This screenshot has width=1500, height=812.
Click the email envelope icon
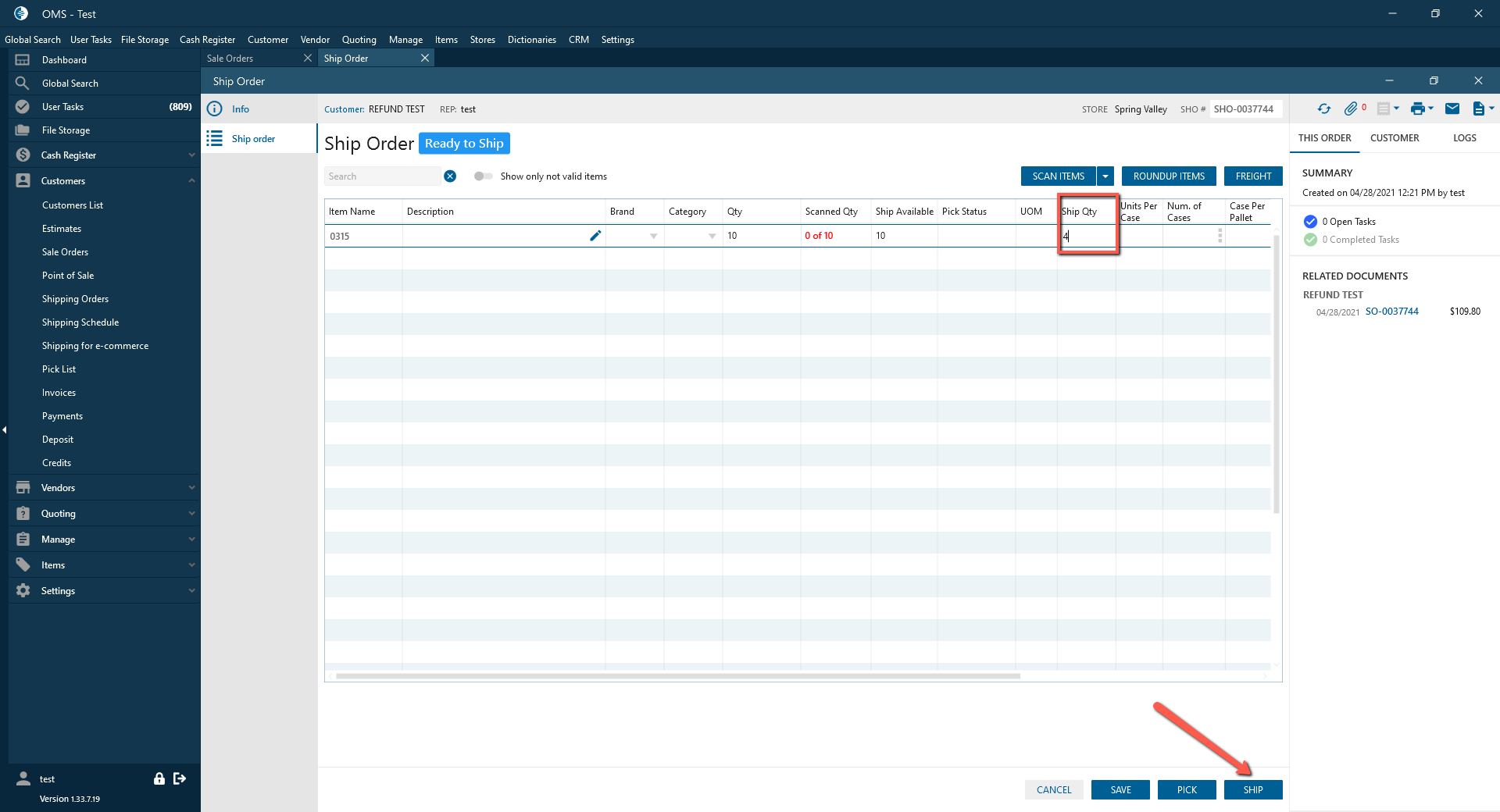(x=1452, y=109)
